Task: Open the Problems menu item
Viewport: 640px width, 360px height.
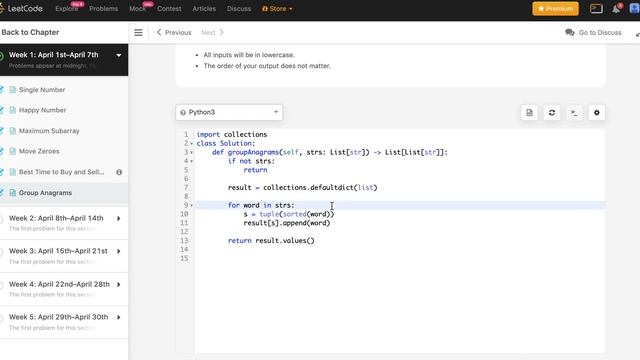Action: click(103, 9)
